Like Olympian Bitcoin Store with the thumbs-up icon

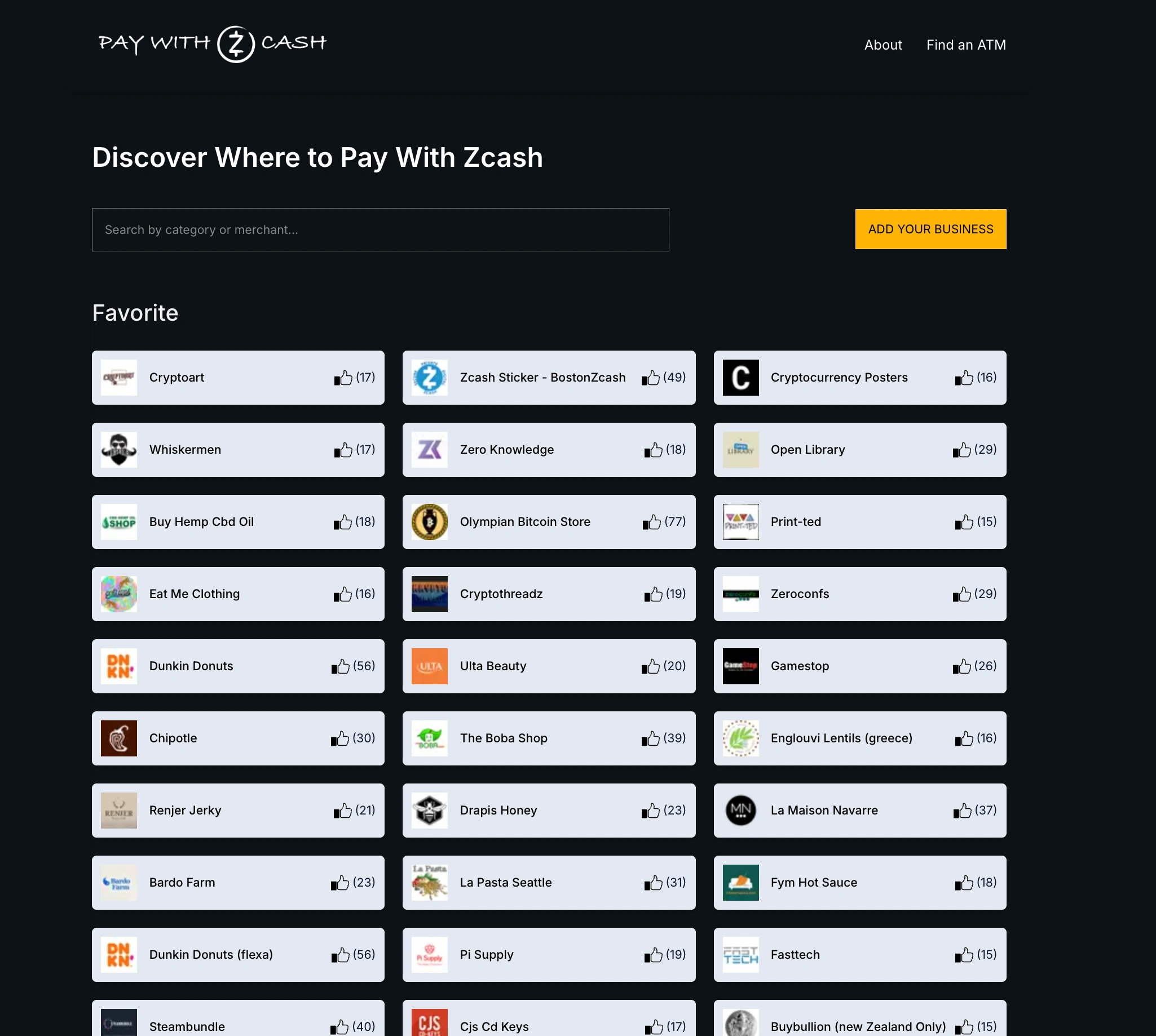pyautogui.click(x=651, y=522)
